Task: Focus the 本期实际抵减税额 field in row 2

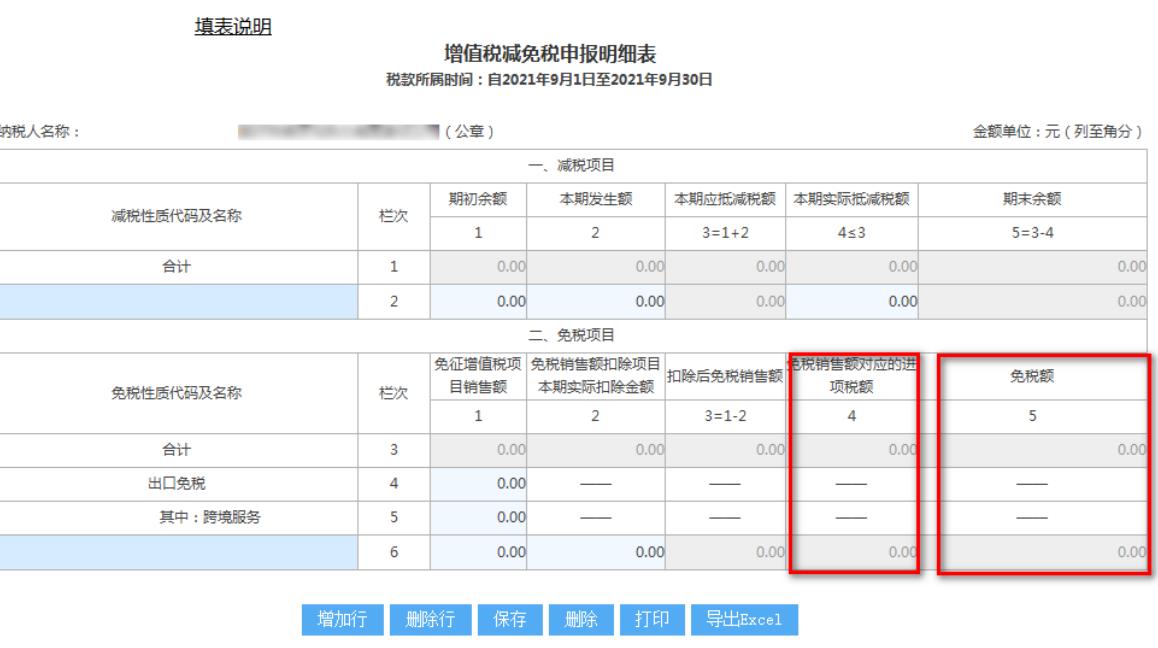Action: coord(852,300)
